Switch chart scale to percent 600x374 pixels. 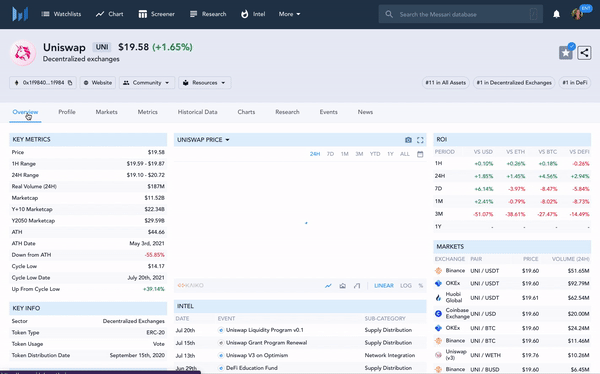(421, 286)
